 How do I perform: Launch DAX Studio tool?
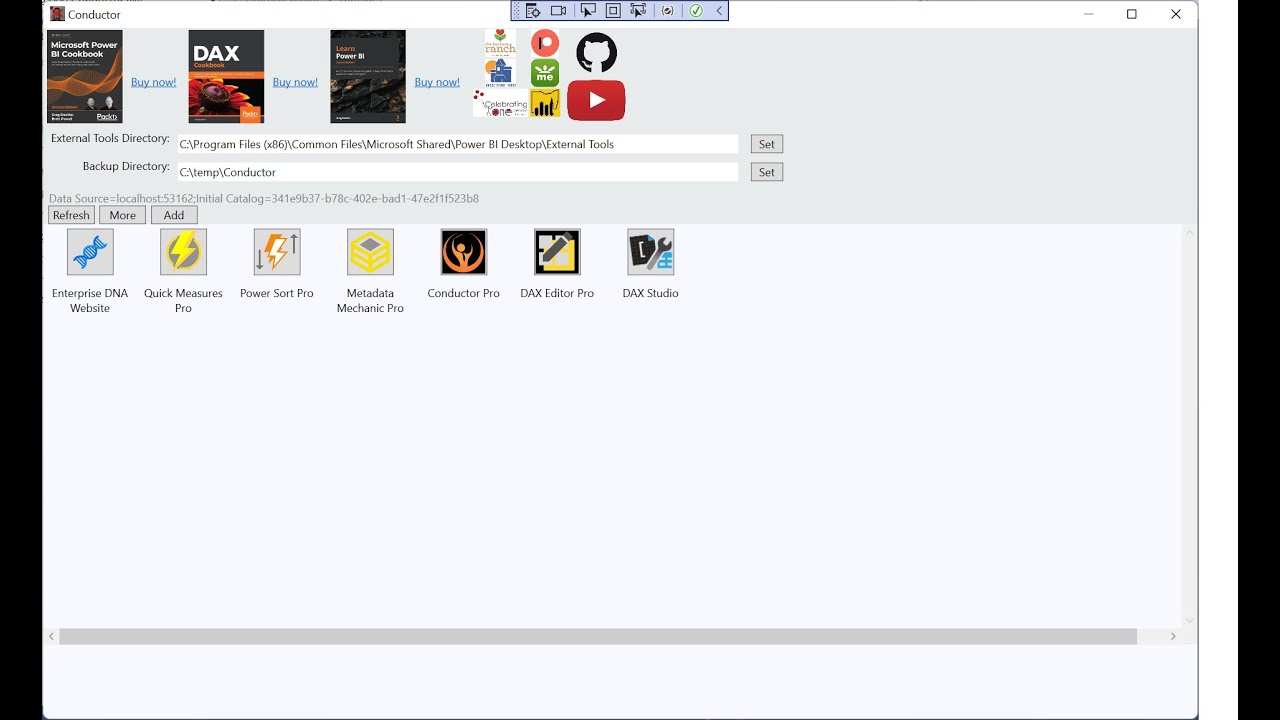651,252
